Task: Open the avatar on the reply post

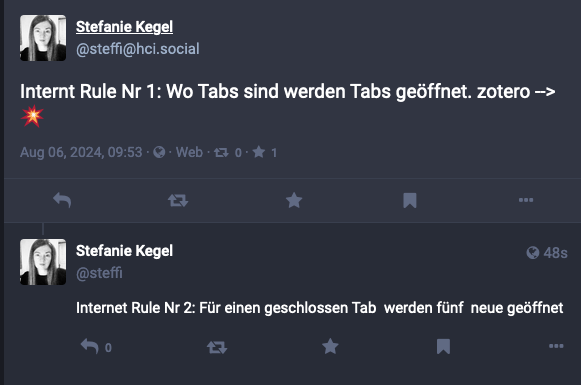Action: pos(43,262)
